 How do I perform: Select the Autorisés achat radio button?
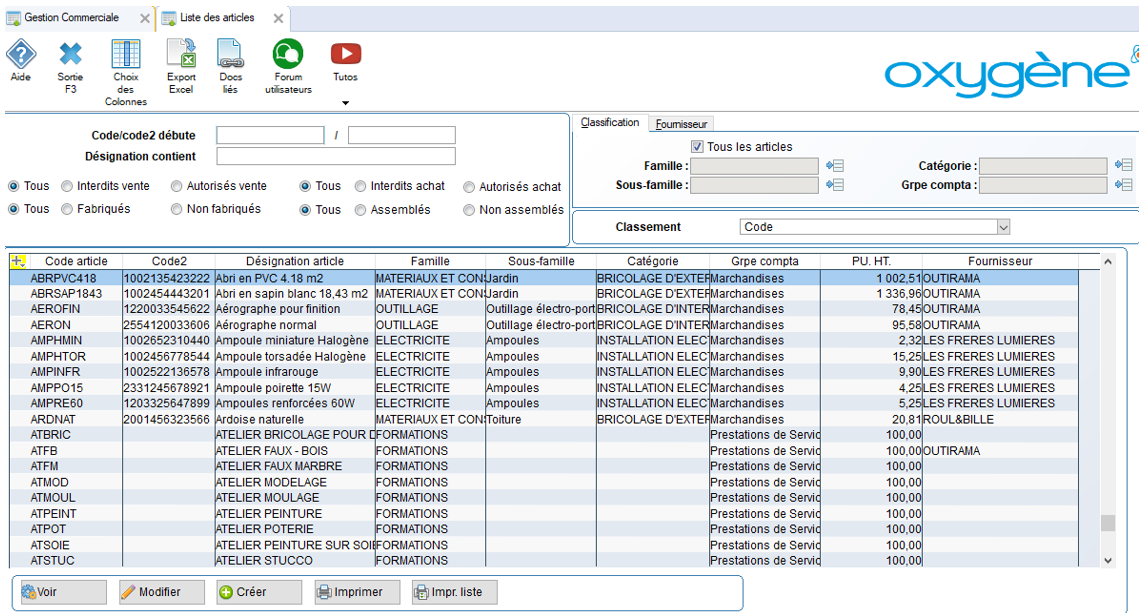pos(469,187)
